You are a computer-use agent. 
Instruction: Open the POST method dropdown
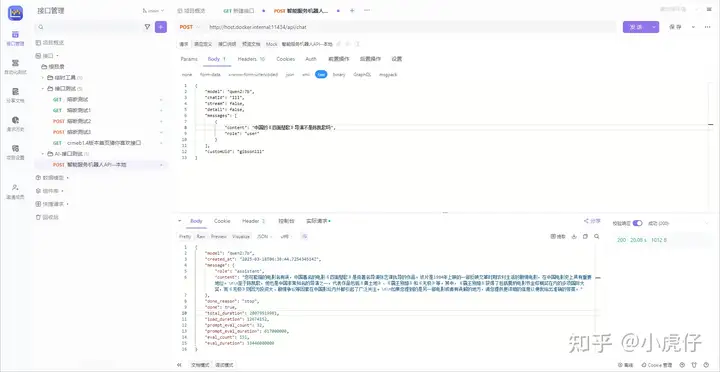(190, 27)
